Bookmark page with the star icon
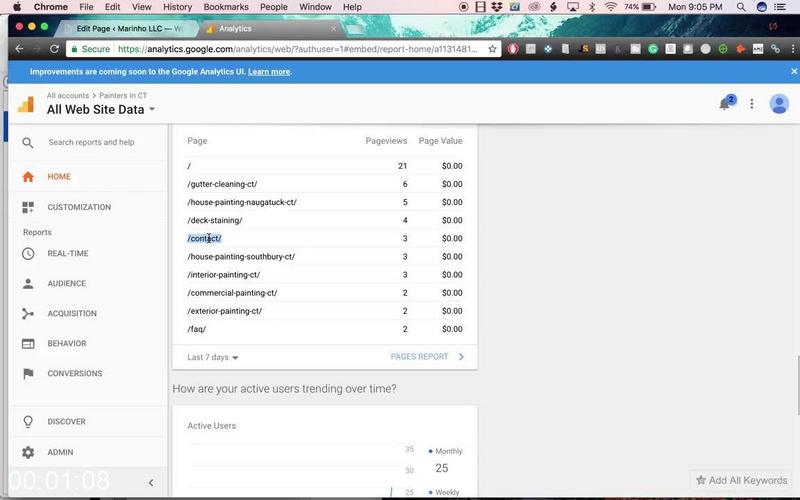Image resolution: width=800 pixels, height=500 pixels. click(x=492, y=49)
